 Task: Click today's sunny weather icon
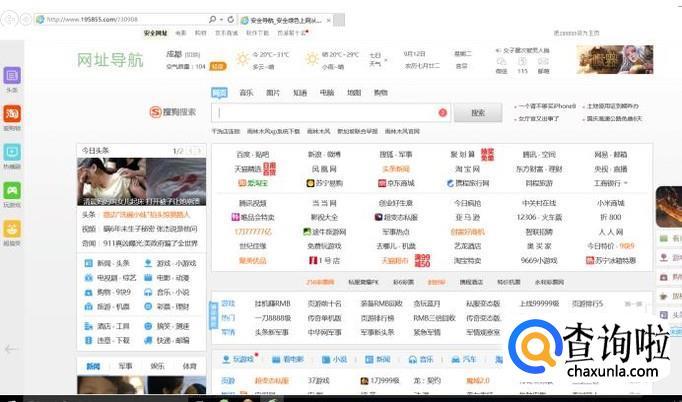point(242,59)
